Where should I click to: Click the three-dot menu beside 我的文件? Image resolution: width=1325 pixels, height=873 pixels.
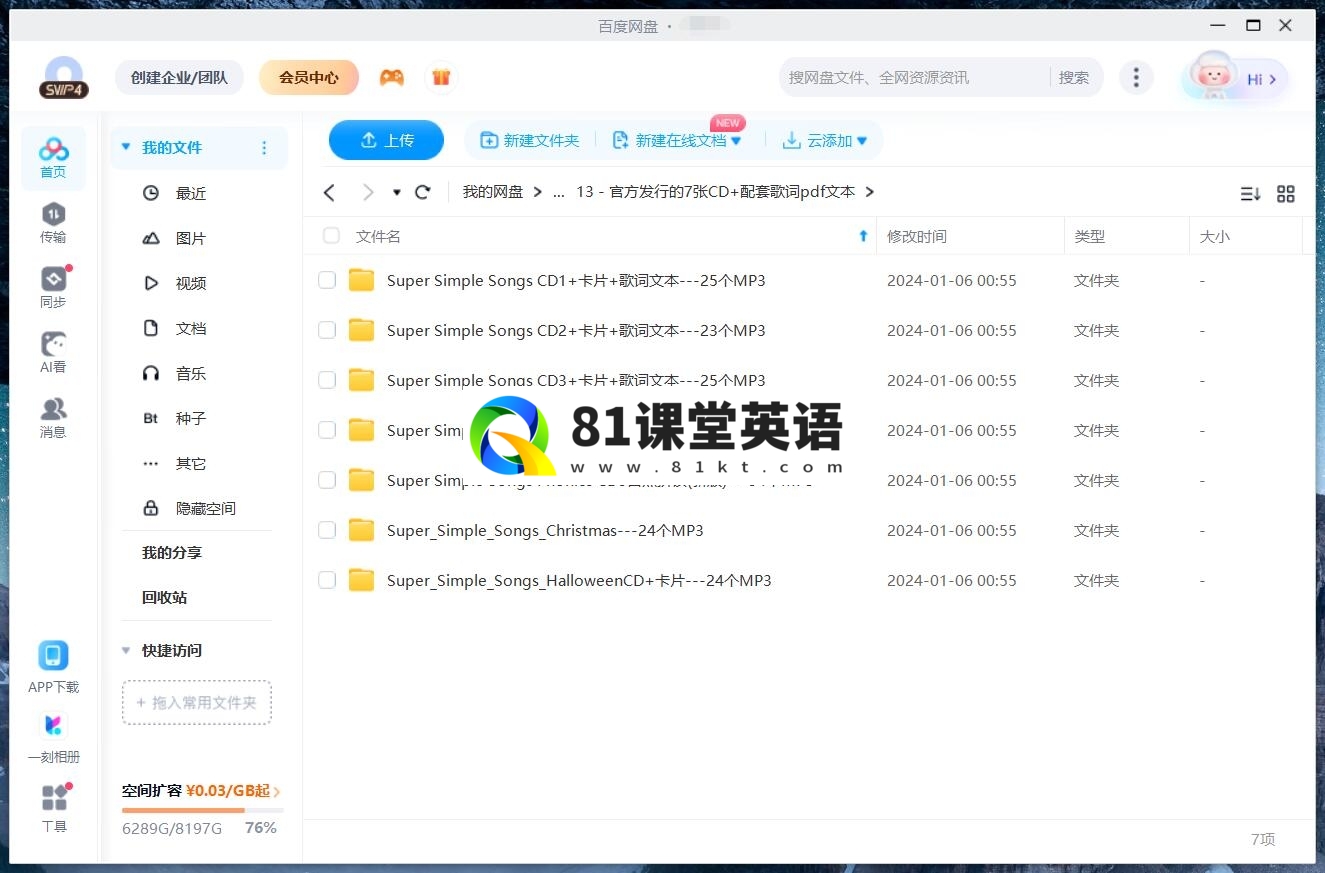pyautogui.click(x=264, y=148)
